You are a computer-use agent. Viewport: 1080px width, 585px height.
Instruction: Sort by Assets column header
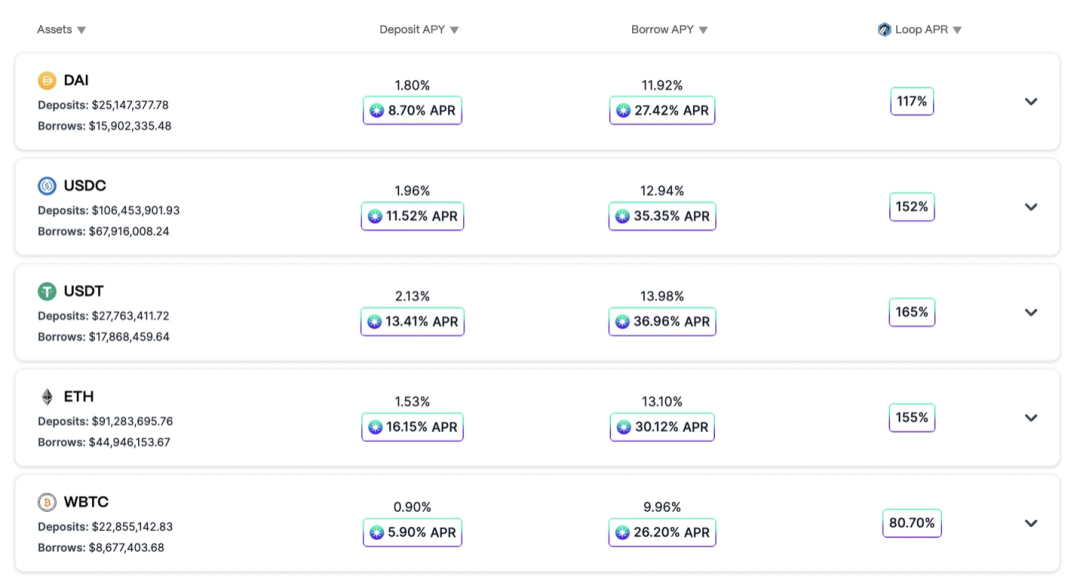(x=61, y=30)
